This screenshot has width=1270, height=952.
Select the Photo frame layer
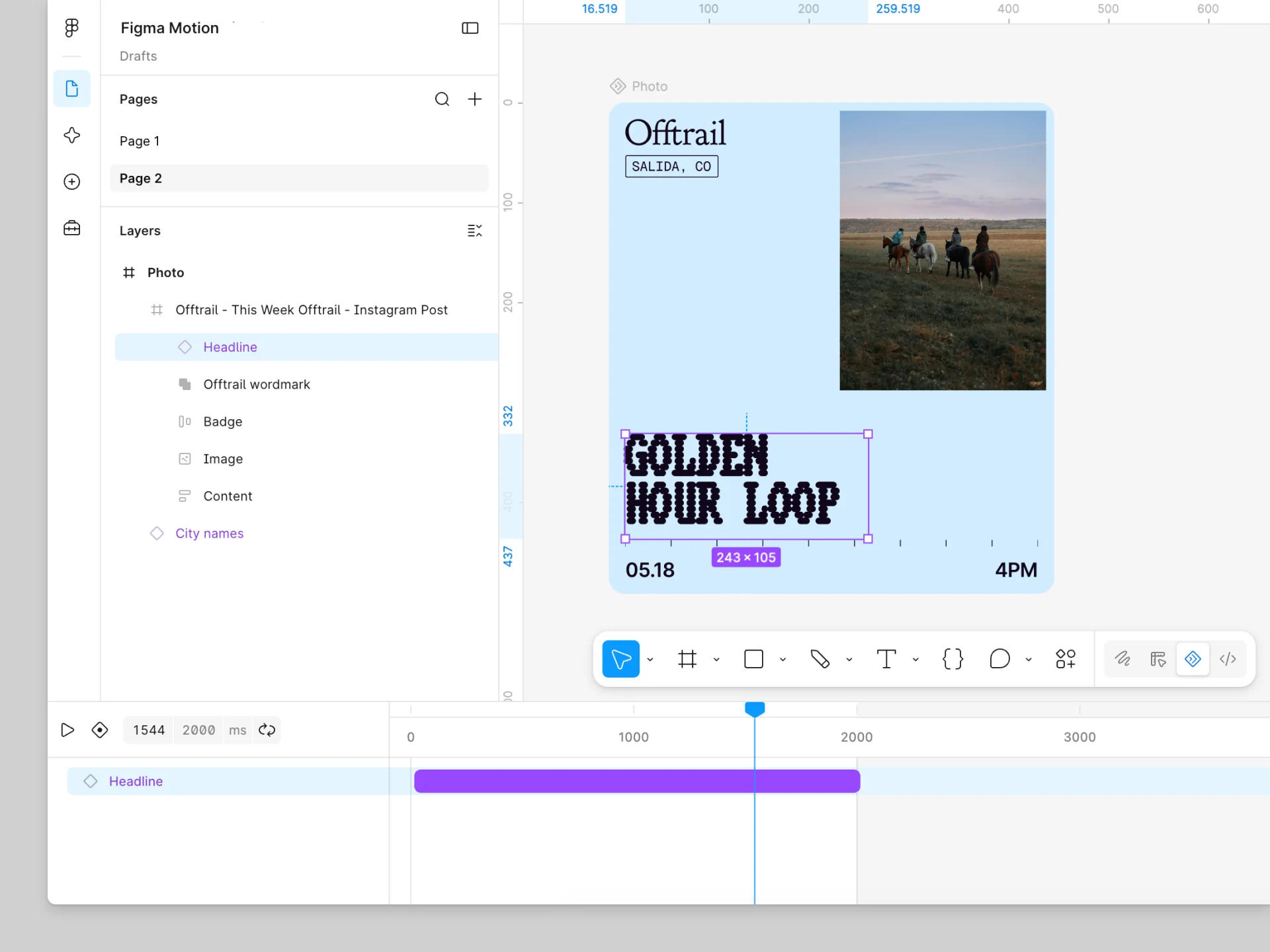[x=306, y=272]
